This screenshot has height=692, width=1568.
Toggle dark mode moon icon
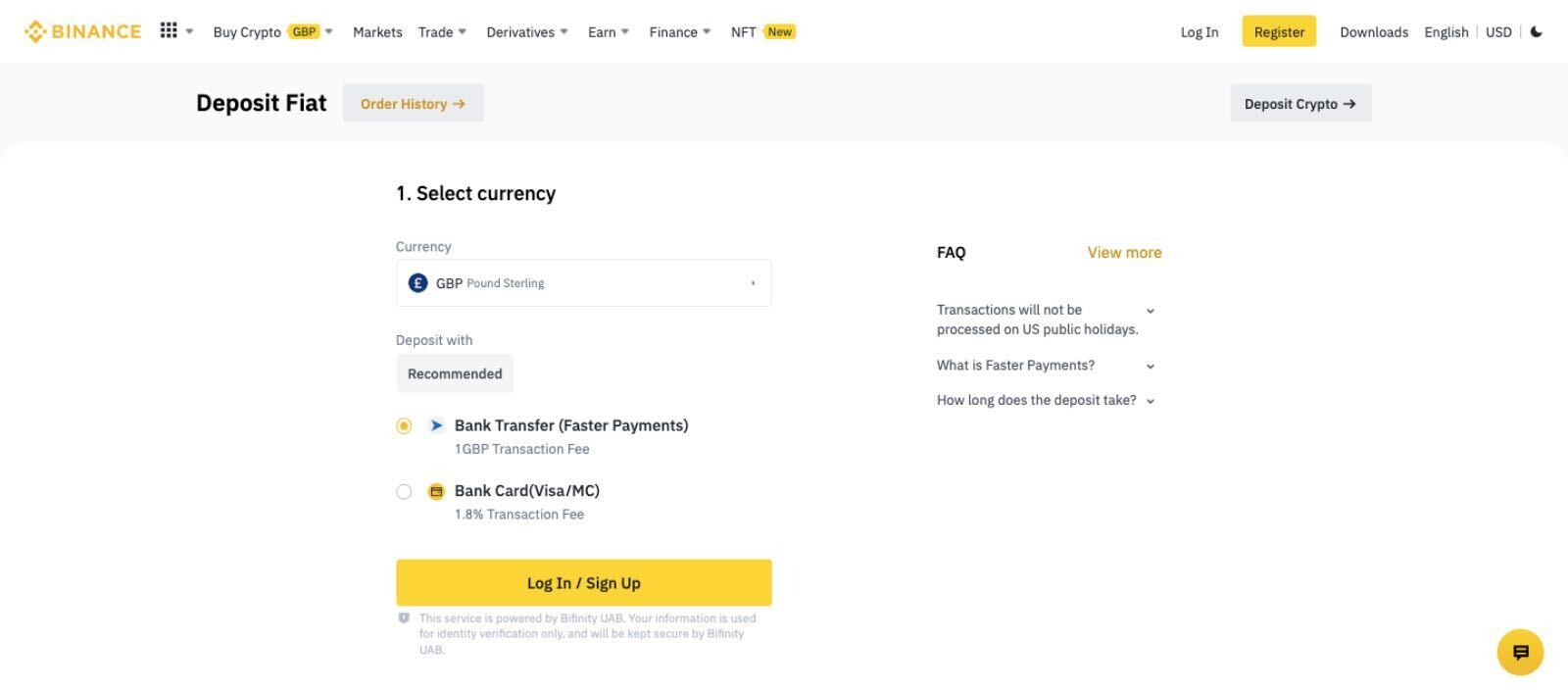coord(1537,31)
